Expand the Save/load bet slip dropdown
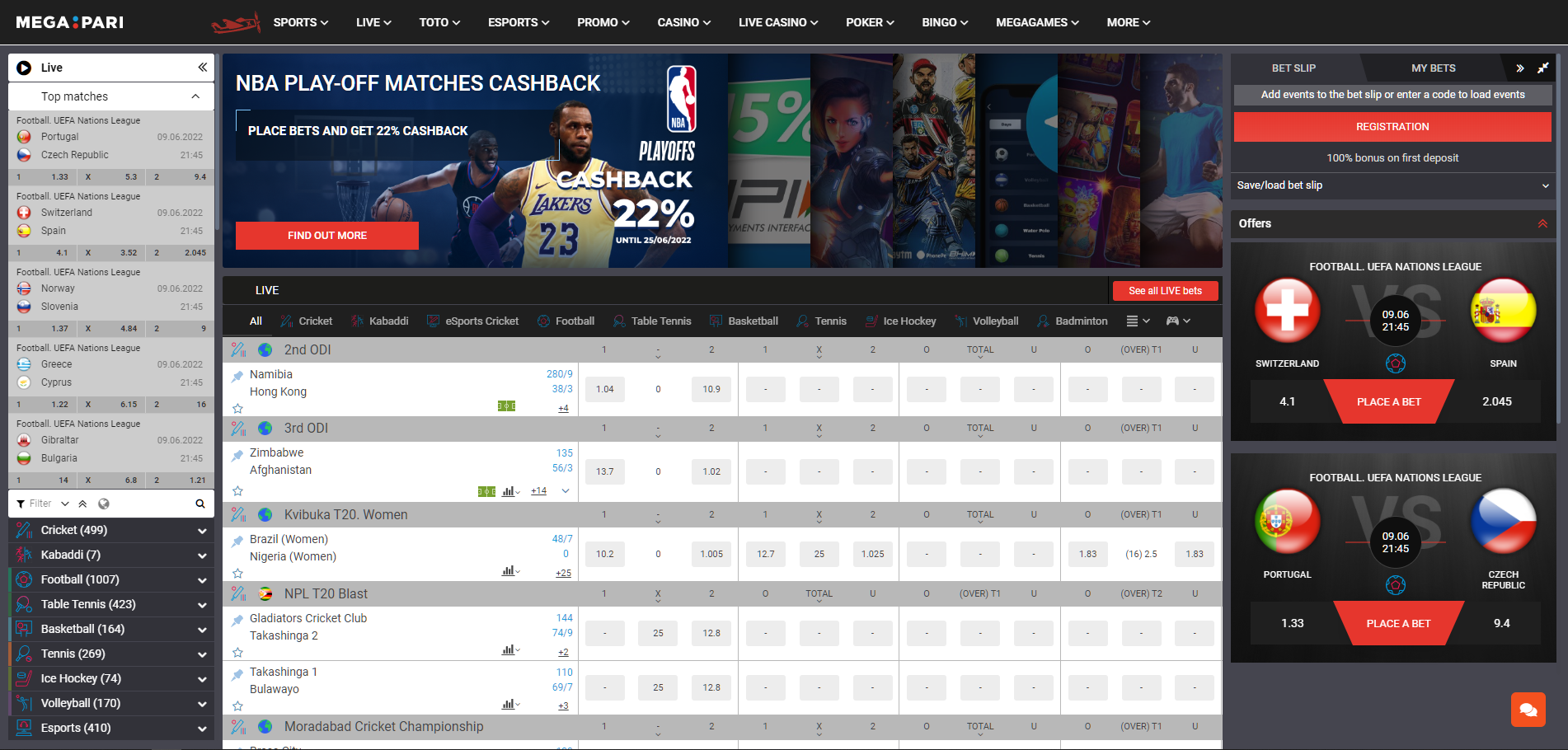1568x750 pixels. pos(1392,185)
